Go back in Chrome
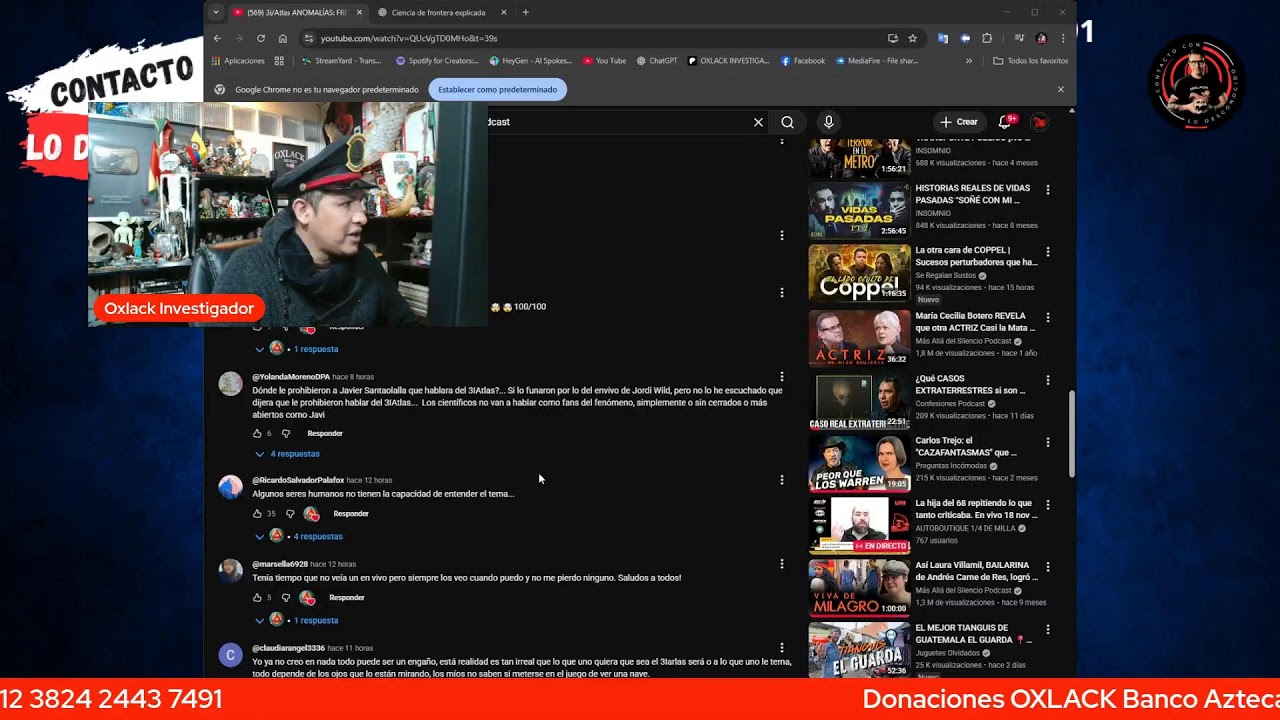The width and height of the screenshot is (1280, 720). (x=217, y=38)
